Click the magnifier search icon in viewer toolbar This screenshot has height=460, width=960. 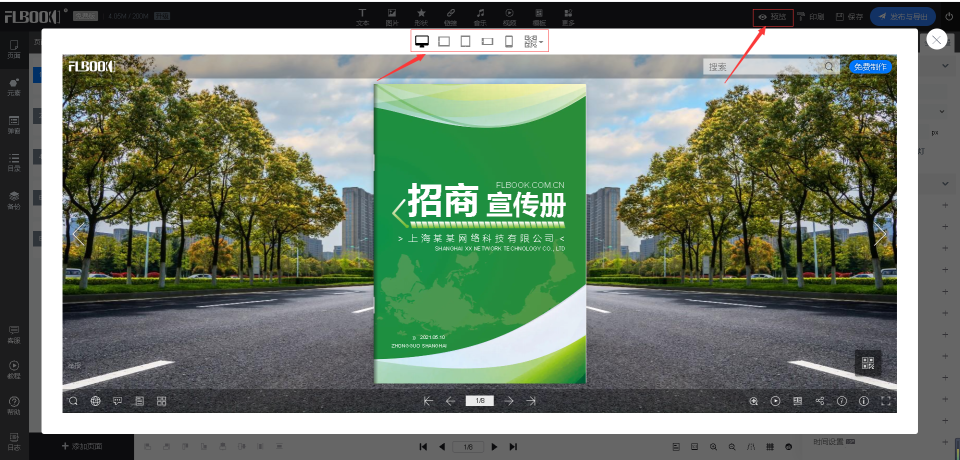(x=73, y=401)
